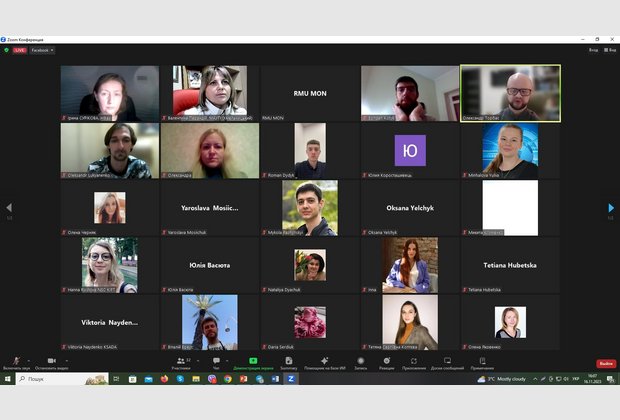Select Daria Serdiuk tile

click(x=310, y=322)
